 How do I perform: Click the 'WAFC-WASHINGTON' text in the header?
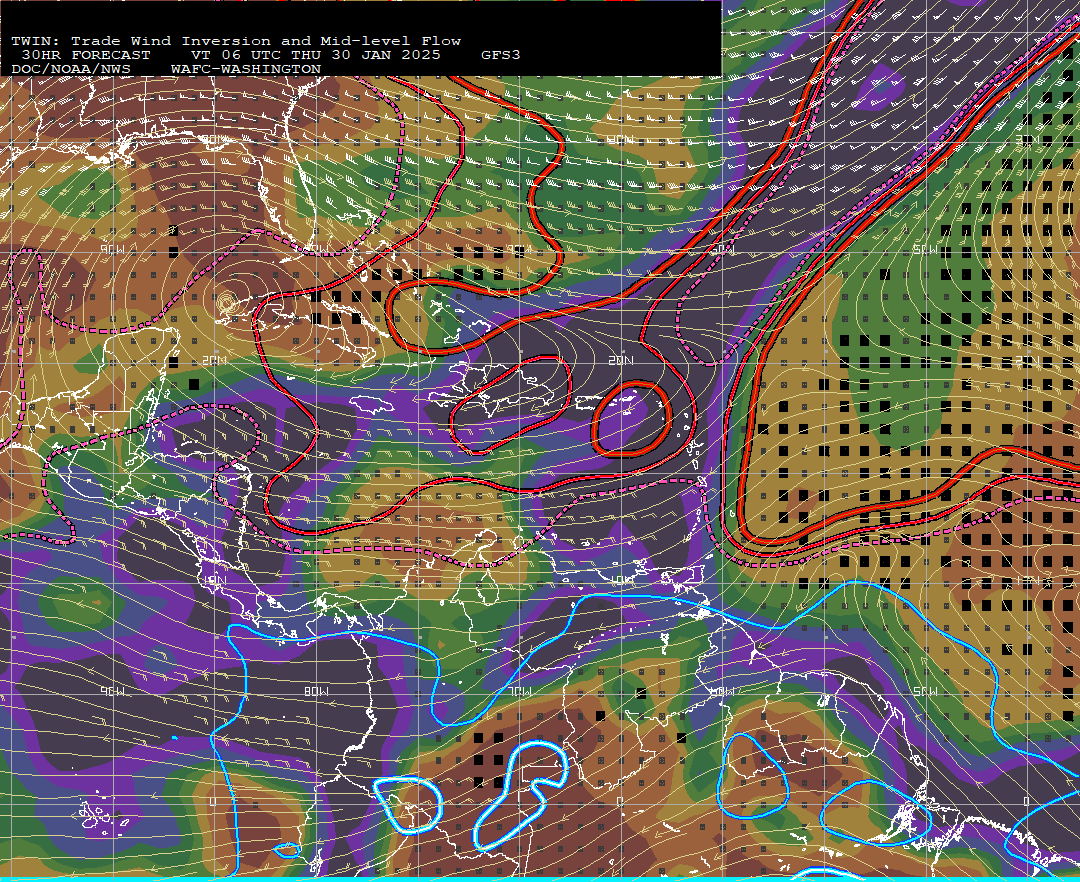(246, 70)
